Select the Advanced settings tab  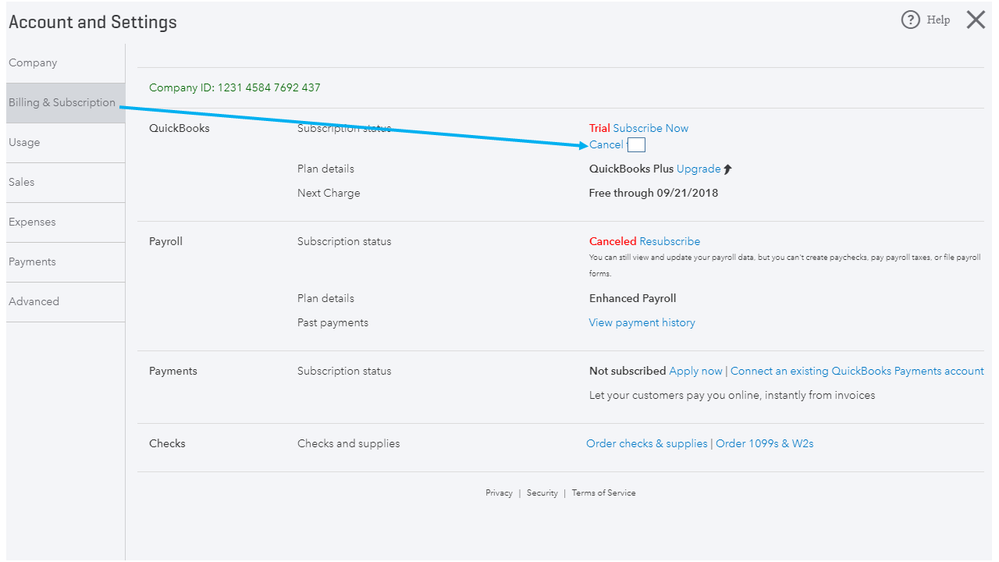[34, 302]
